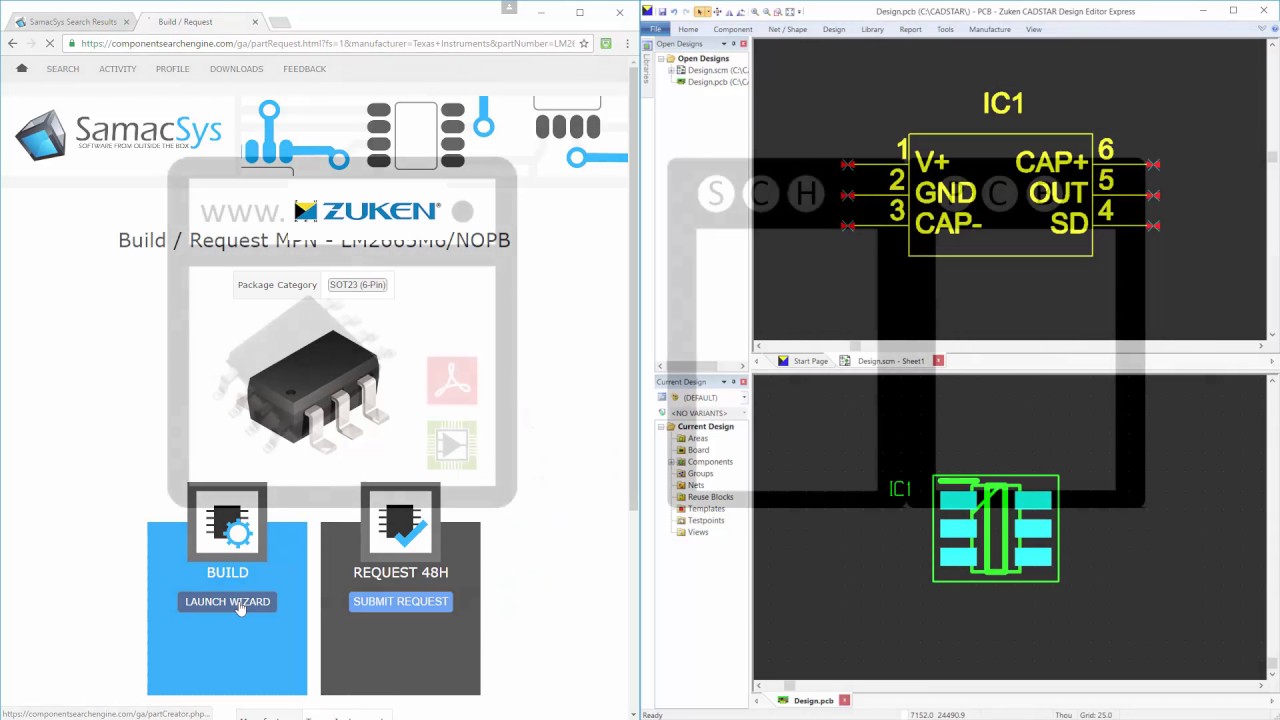Collapse the Current Design tree root
1280x720 pixels.
pyautogui.click(x=661, y=427)
